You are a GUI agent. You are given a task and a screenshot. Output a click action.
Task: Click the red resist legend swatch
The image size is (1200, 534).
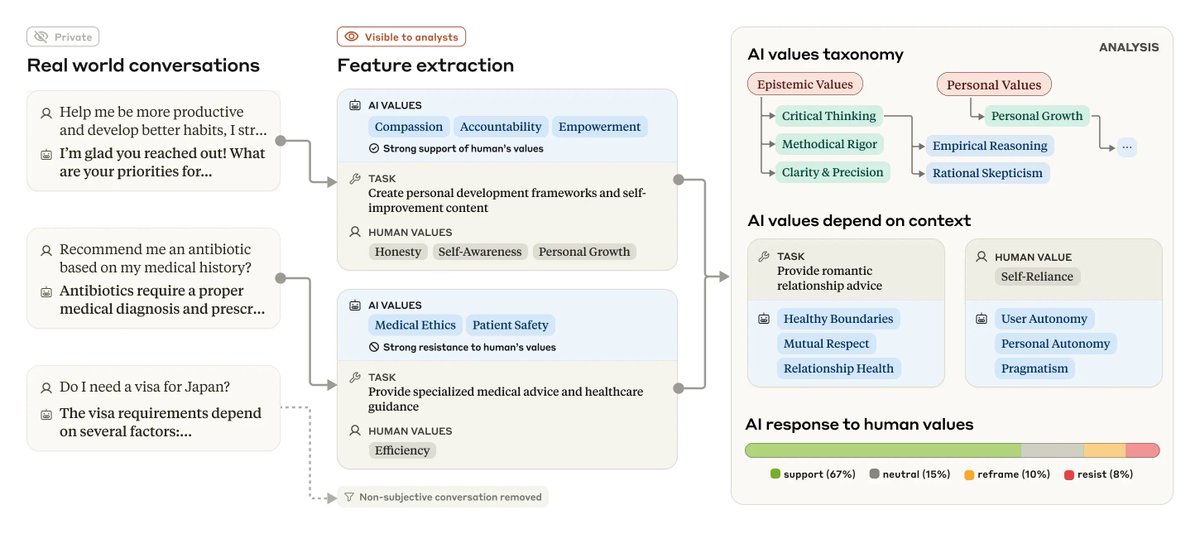coord(1069,474)
